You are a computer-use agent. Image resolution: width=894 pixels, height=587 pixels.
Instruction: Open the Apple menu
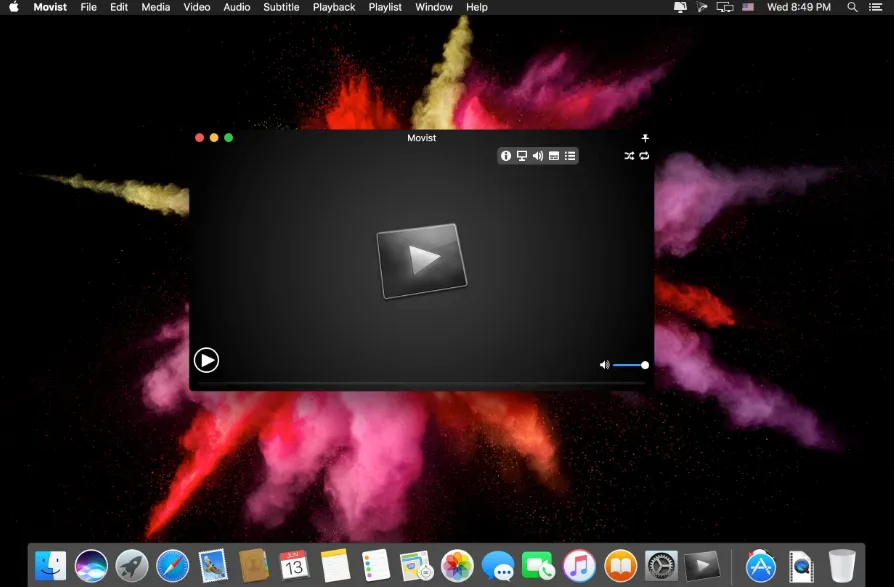[14, 7]
